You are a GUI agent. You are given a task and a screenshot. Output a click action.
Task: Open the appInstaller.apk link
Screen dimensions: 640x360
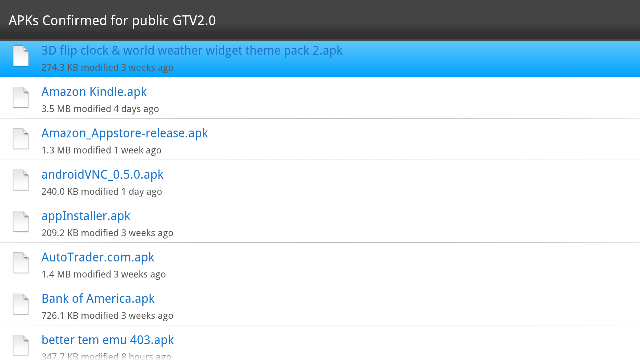[86, 216]
